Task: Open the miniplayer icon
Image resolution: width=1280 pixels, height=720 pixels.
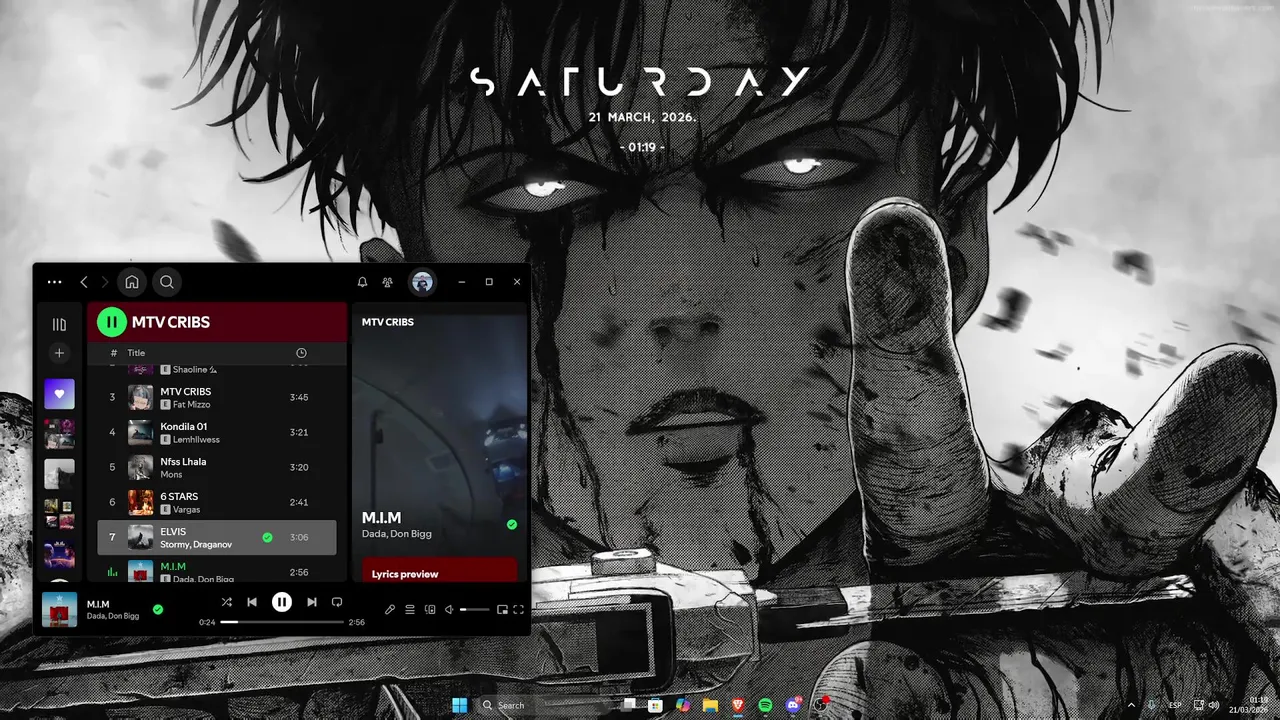Action: point(502,609)
